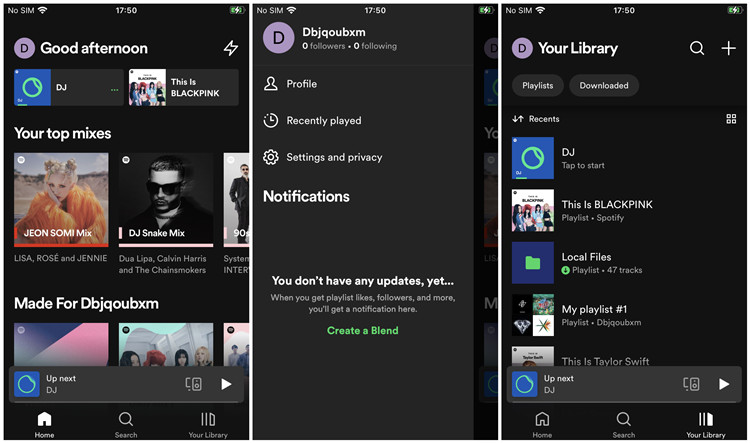The width and height of the screenshot is (750, 443).
Task: Open the DJ shortcut tile on Home
Action: (68, 87)
